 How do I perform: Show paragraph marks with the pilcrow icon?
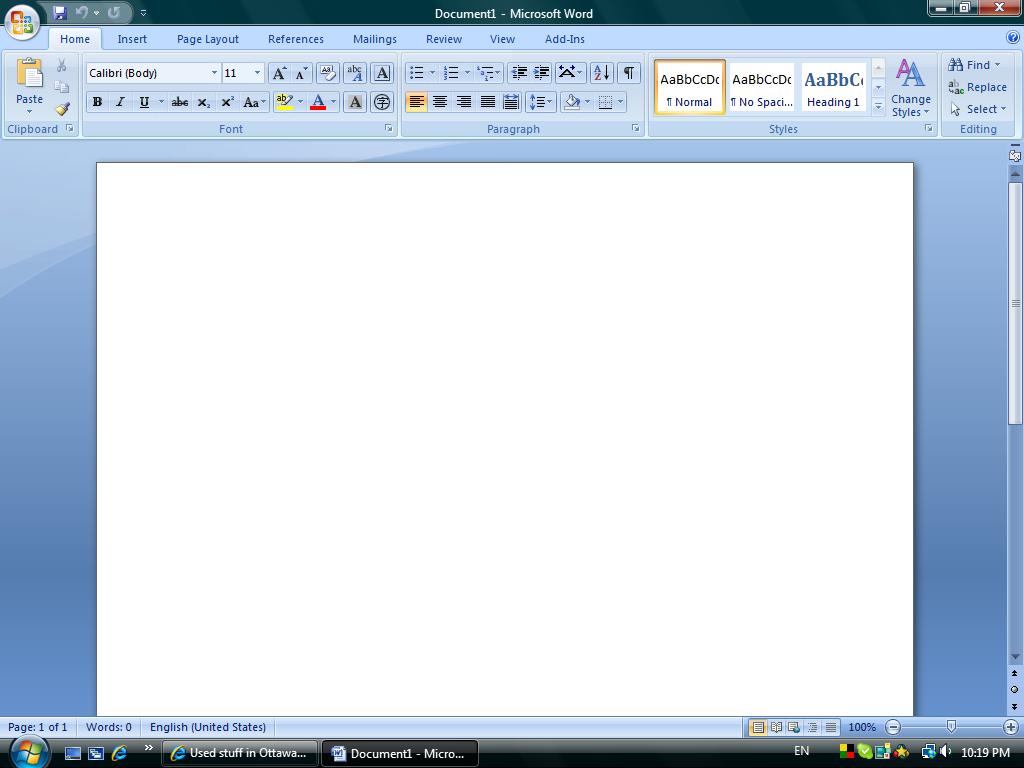pos(629,73)
